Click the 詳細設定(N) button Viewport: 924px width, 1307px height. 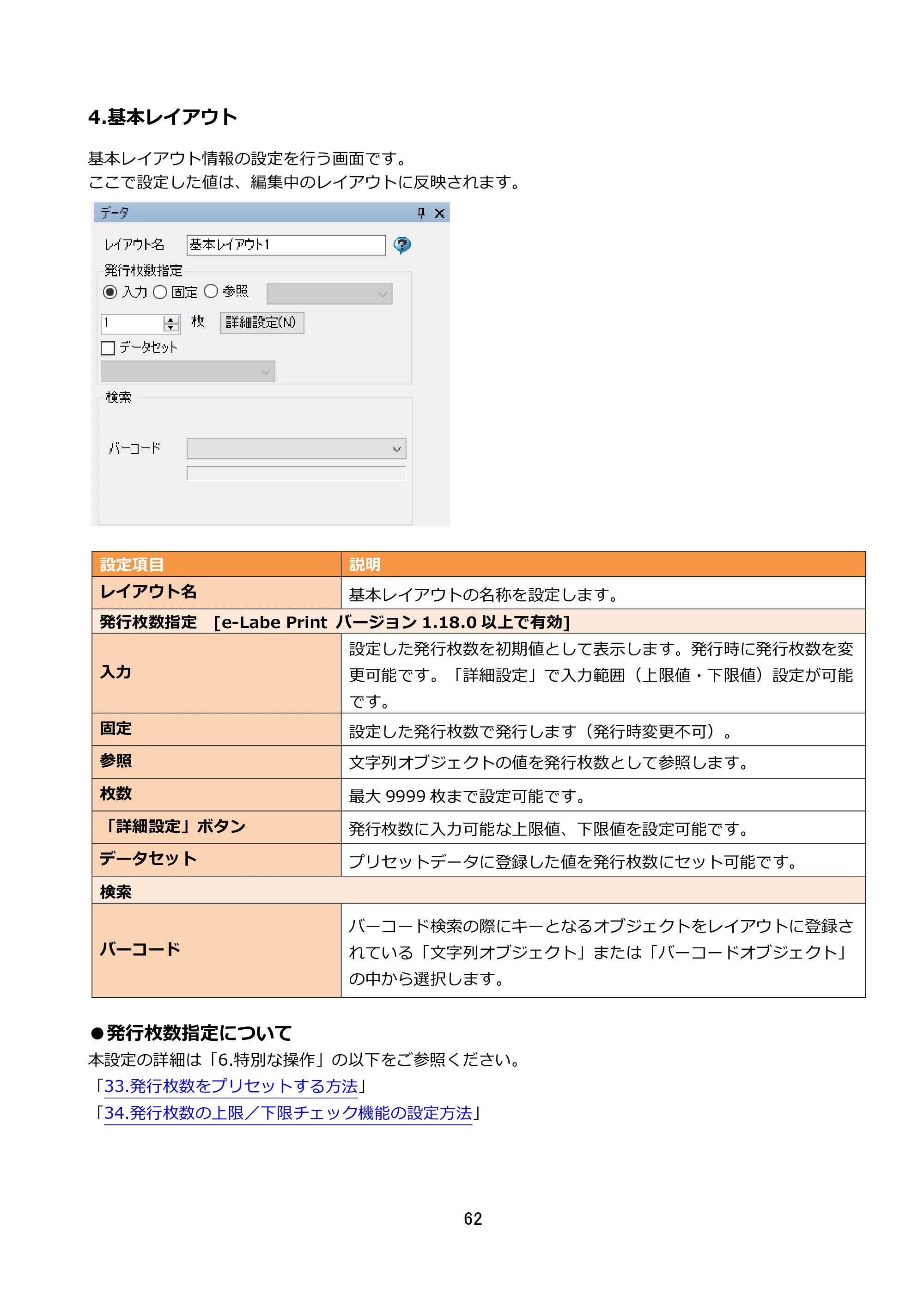click(x=262, y=323)
